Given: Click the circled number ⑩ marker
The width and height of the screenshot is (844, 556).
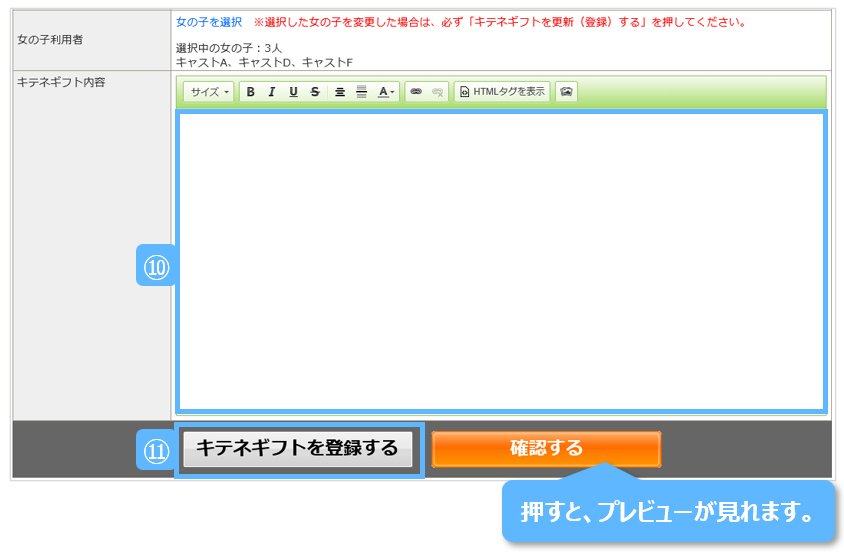Looking at the screenshot, I should 156,266.
